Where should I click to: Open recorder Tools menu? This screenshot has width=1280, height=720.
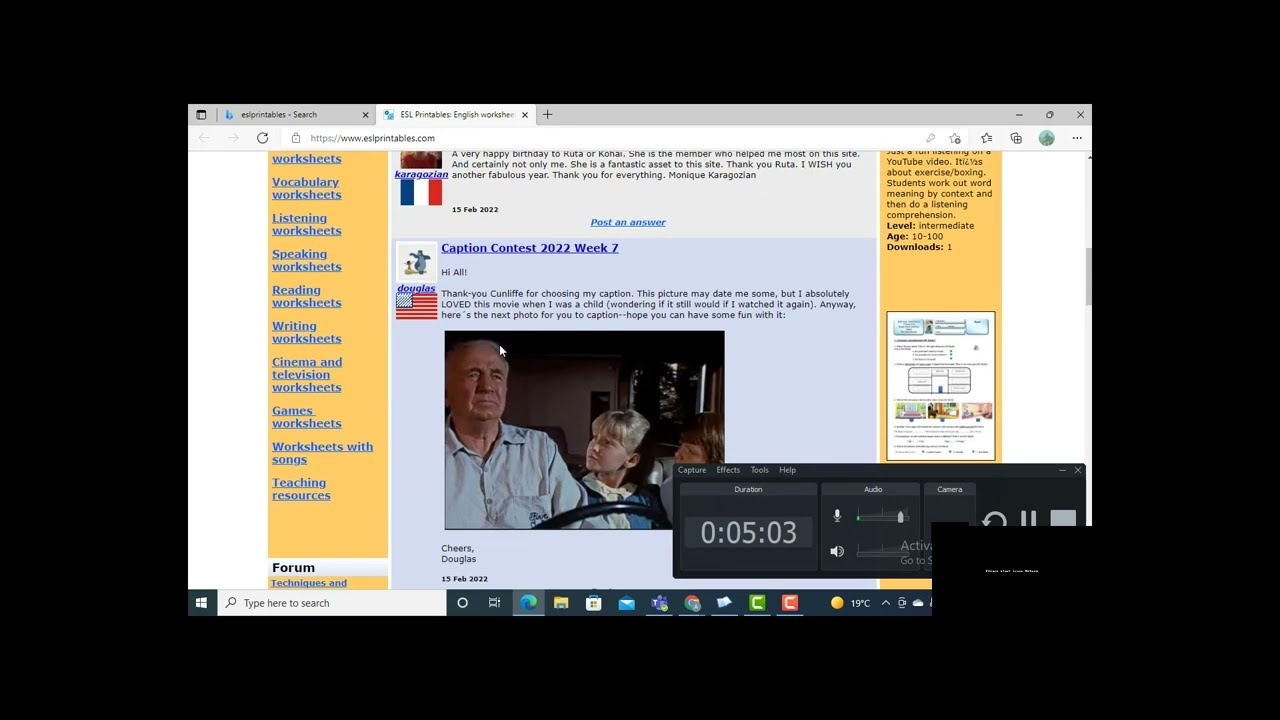pos(760,470)
